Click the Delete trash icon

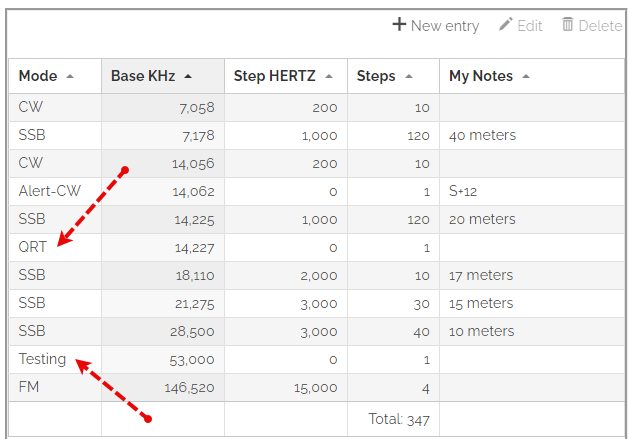pos(568,25)
